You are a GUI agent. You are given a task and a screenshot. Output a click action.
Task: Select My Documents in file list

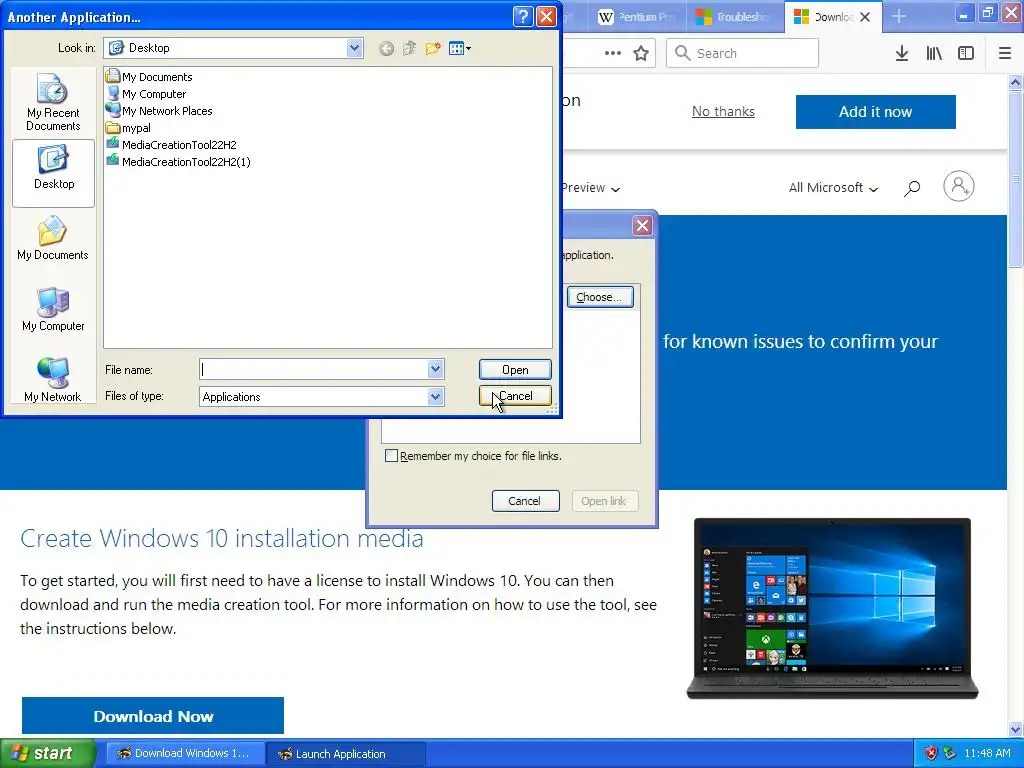(150, 77)
